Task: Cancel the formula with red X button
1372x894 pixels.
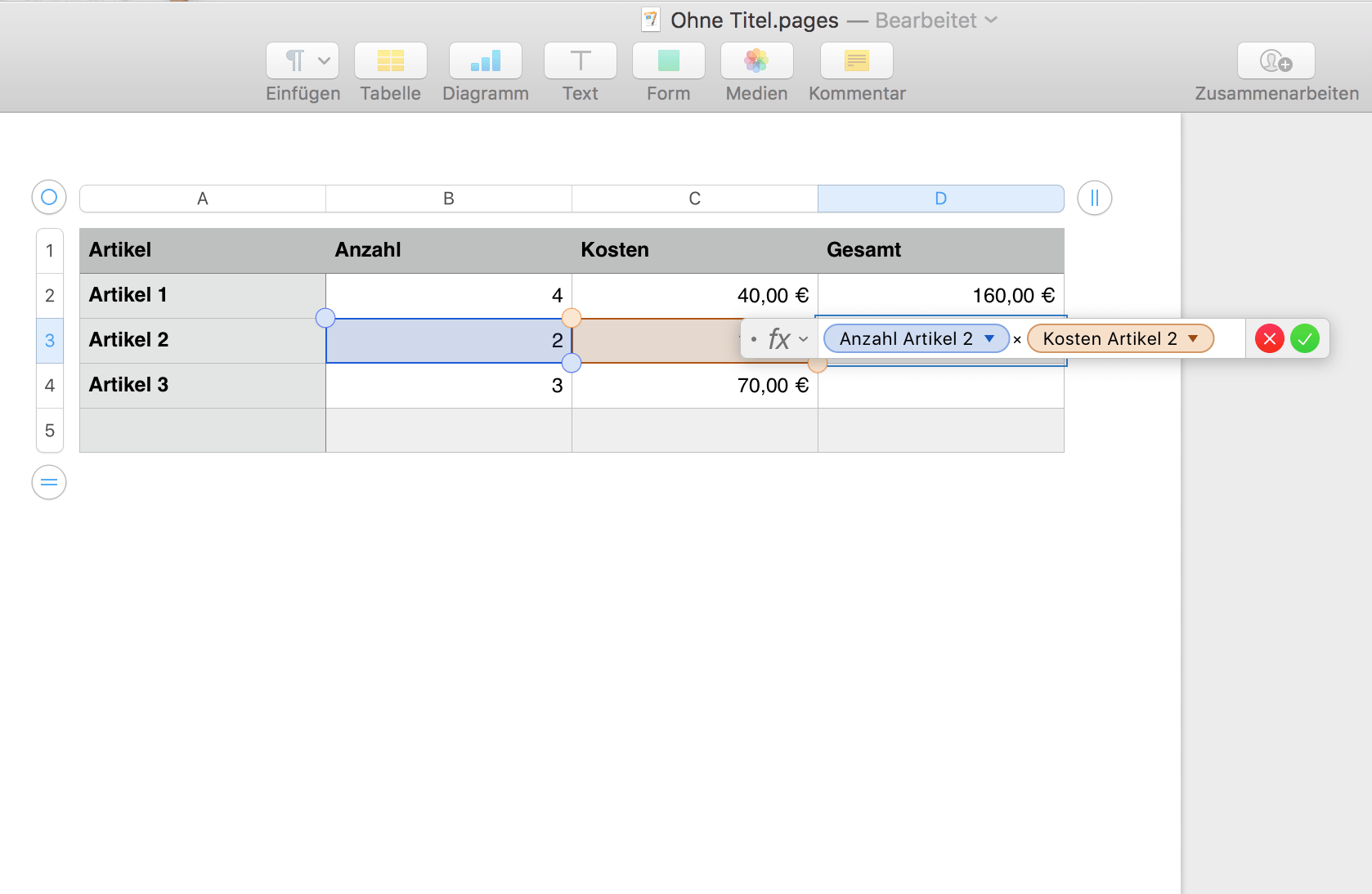Action: click(1269, 338)
